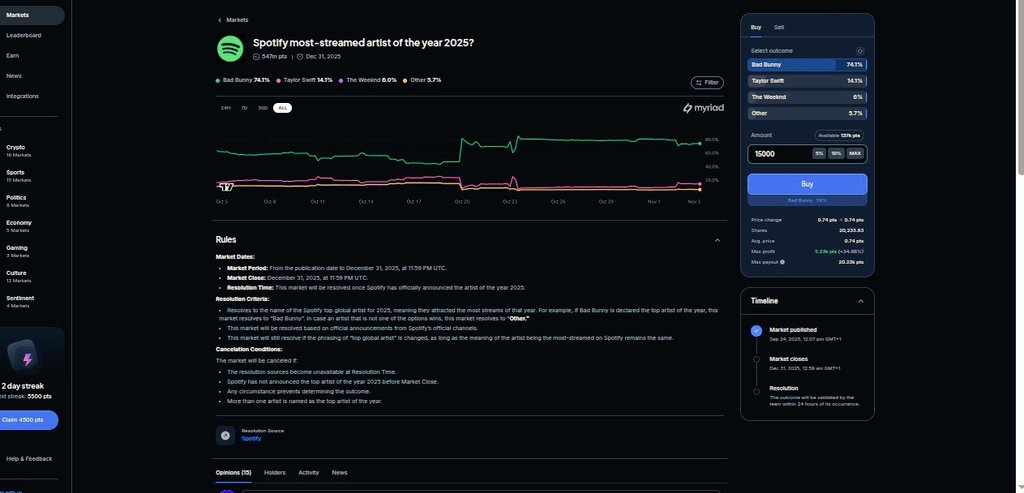1024x493 pixels.
Task: Choose The Weeknd outcome in trade panel
Action: coord(807,97)
